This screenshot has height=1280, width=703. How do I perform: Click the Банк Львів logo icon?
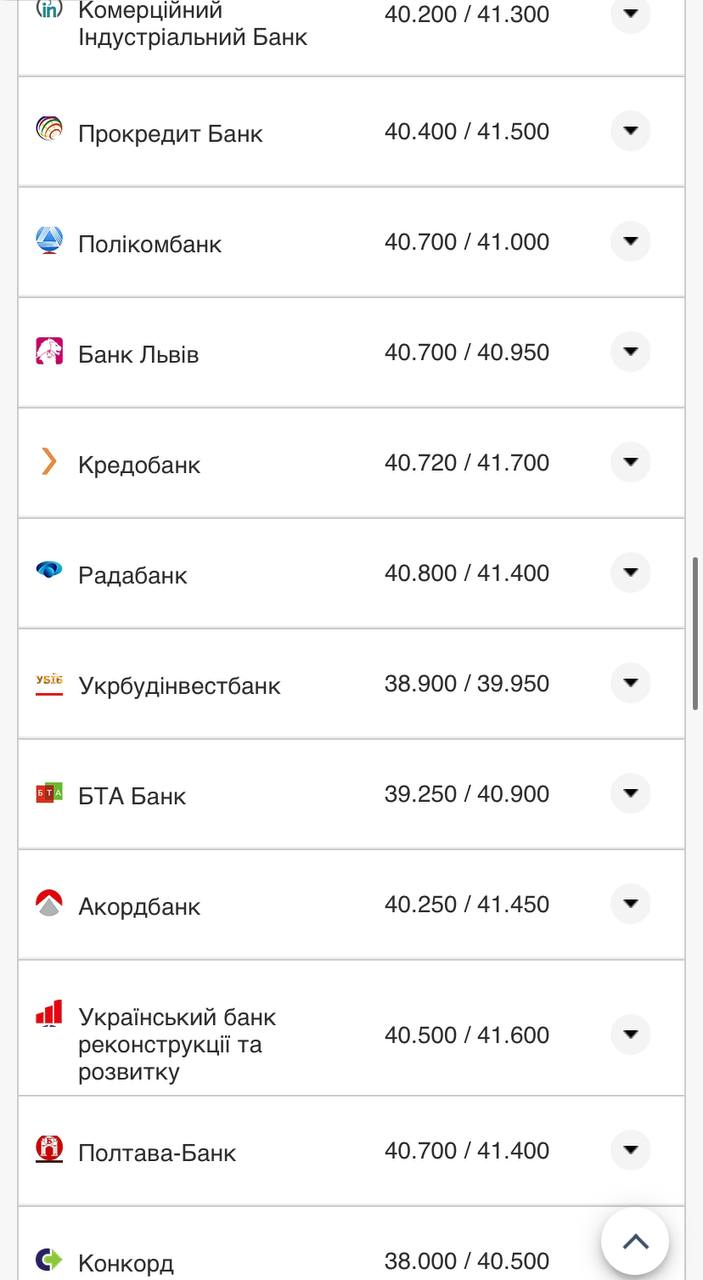(49, 351)
